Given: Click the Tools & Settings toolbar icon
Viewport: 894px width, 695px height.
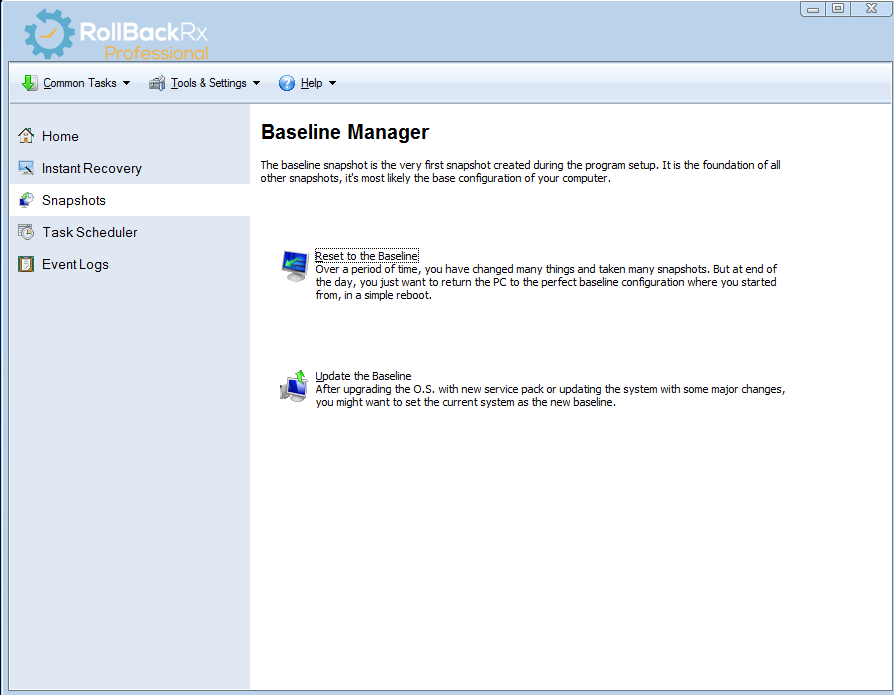Looking at the screenshot, I should [x=157, y=83].
